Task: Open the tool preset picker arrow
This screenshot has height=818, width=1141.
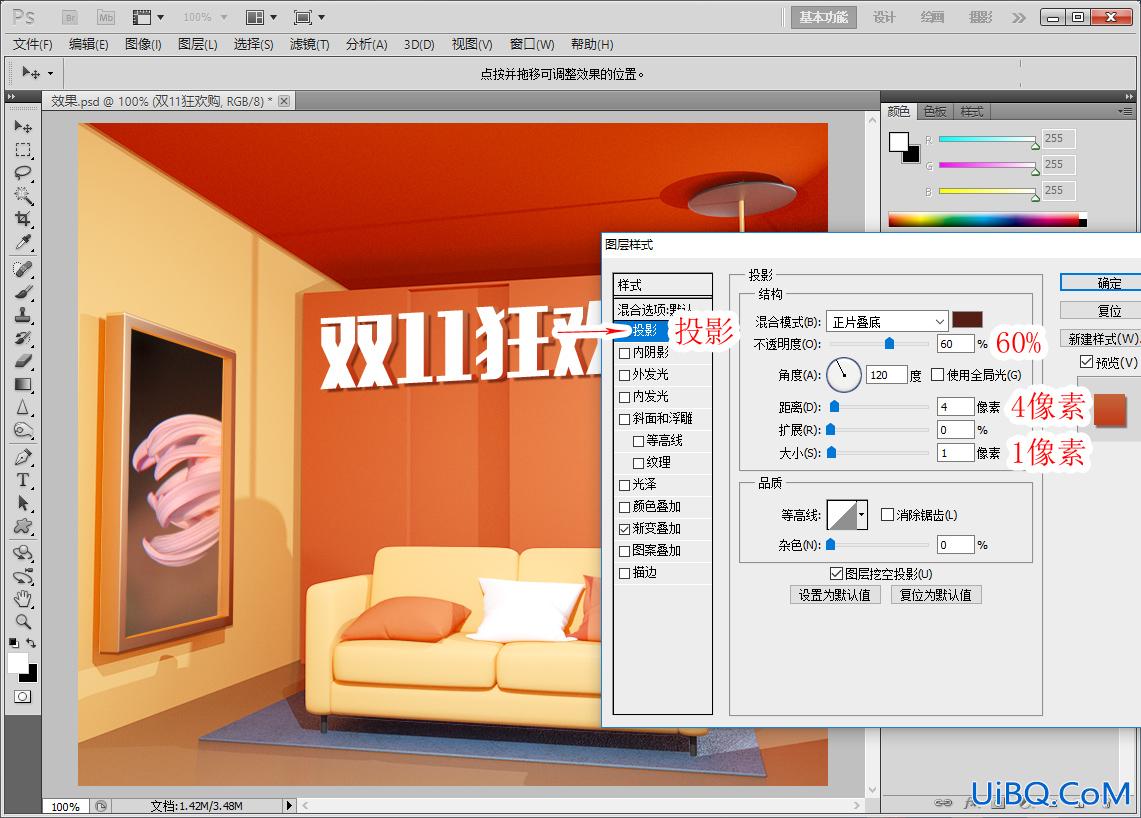Action: click(x=50, y=73)
